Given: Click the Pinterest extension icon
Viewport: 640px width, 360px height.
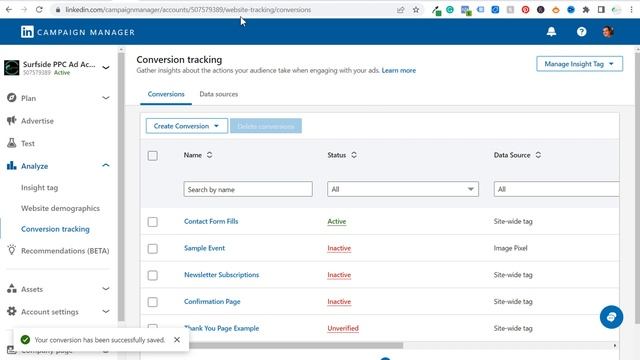Looking at the screenshot, I should coord(525,10).
